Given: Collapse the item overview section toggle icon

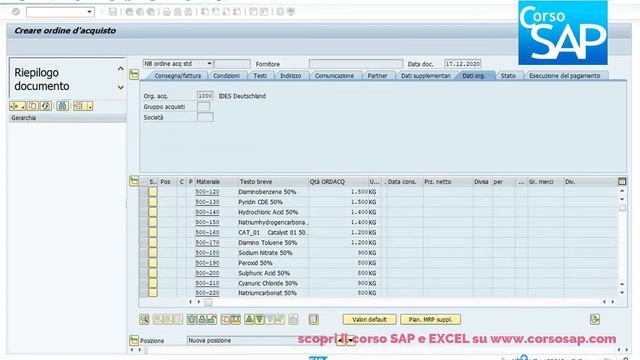Looking at the screenshot, I should [x=134, y=181].
